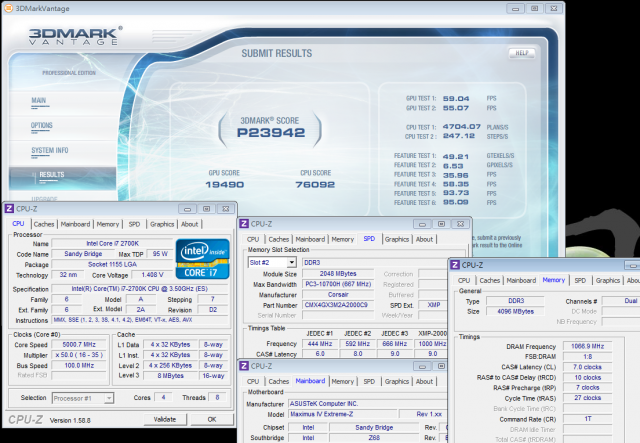Open Mainboard tab in the CPU window

pyautogui.click(x=75, y=224)
